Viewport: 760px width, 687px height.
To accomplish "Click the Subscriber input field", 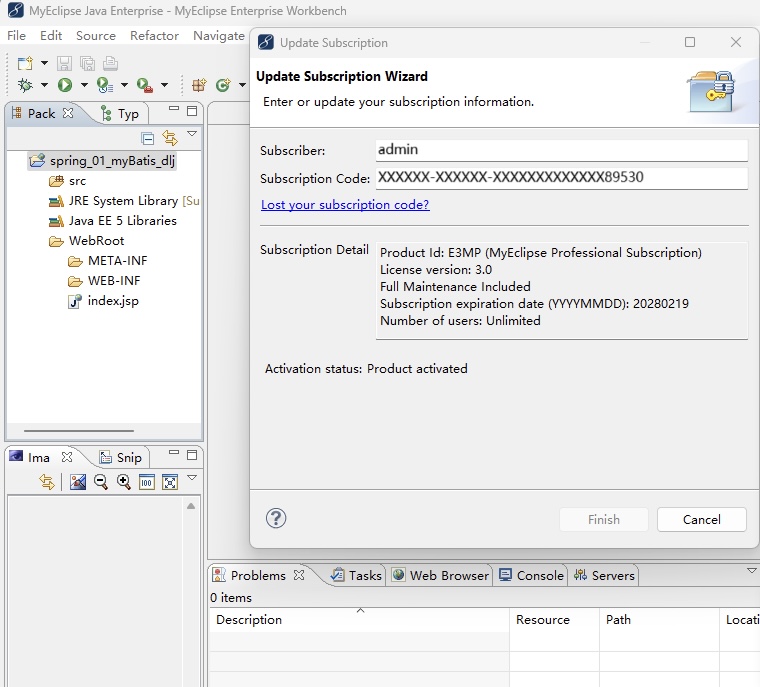I will click(x=562, y=150).
